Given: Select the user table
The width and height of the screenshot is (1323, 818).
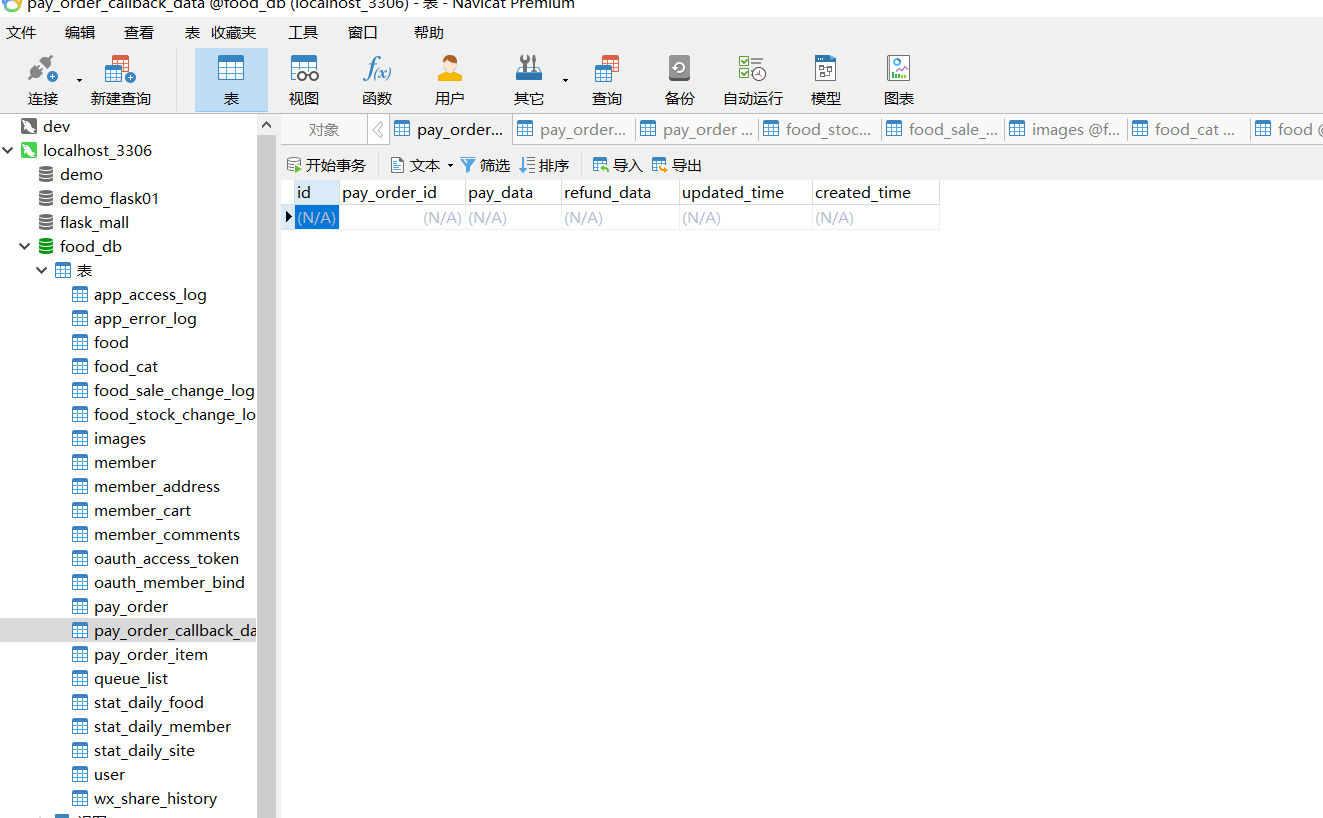Looking at the screenshot, I should 109,775.
